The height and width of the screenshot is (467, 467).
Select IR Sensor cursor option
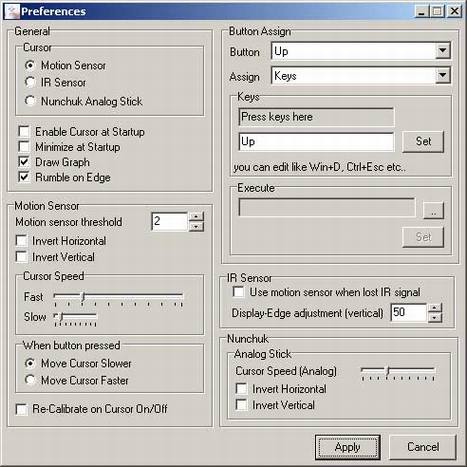(30, 82)
